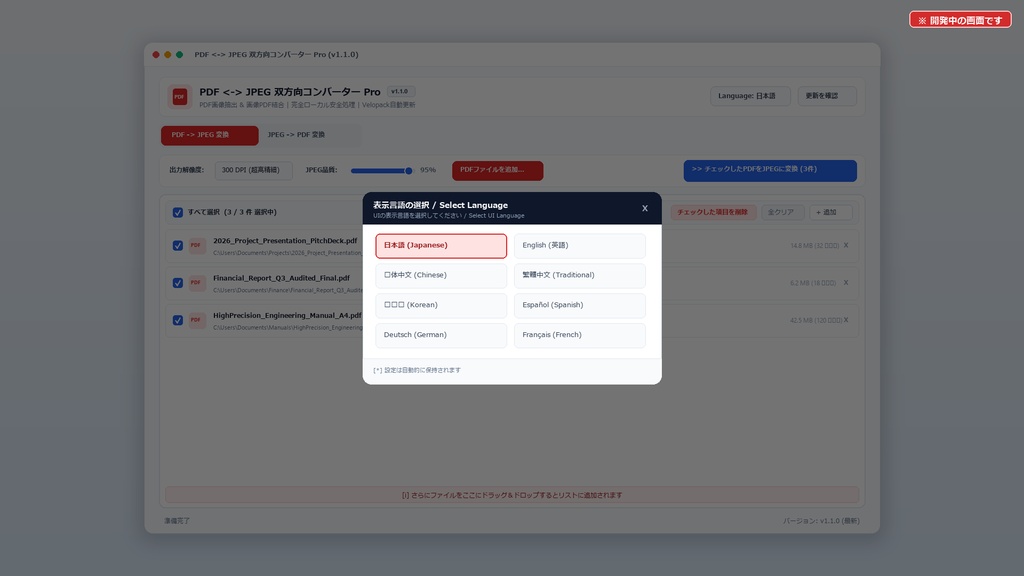Click the yellow minimize window button
The height and width of the screenshot is (576, 1024).
coord(168,55)
